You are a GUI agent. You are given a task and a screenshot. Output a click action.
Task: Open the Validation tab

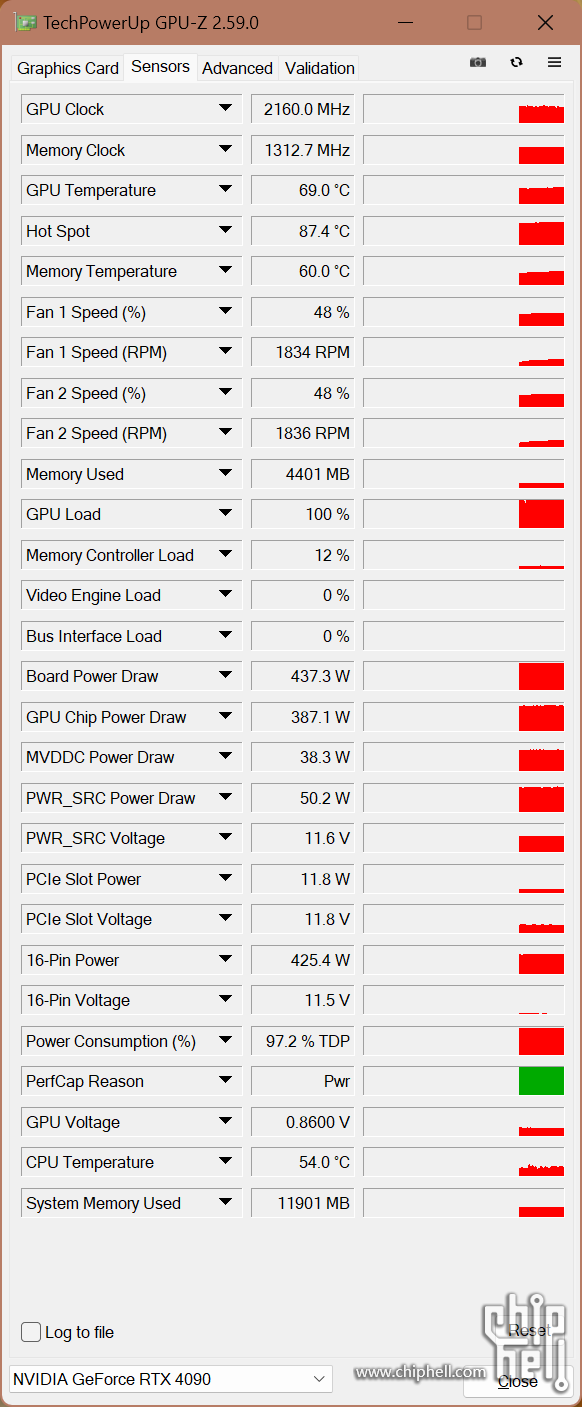pyautogui.click(x=320, y=68)
